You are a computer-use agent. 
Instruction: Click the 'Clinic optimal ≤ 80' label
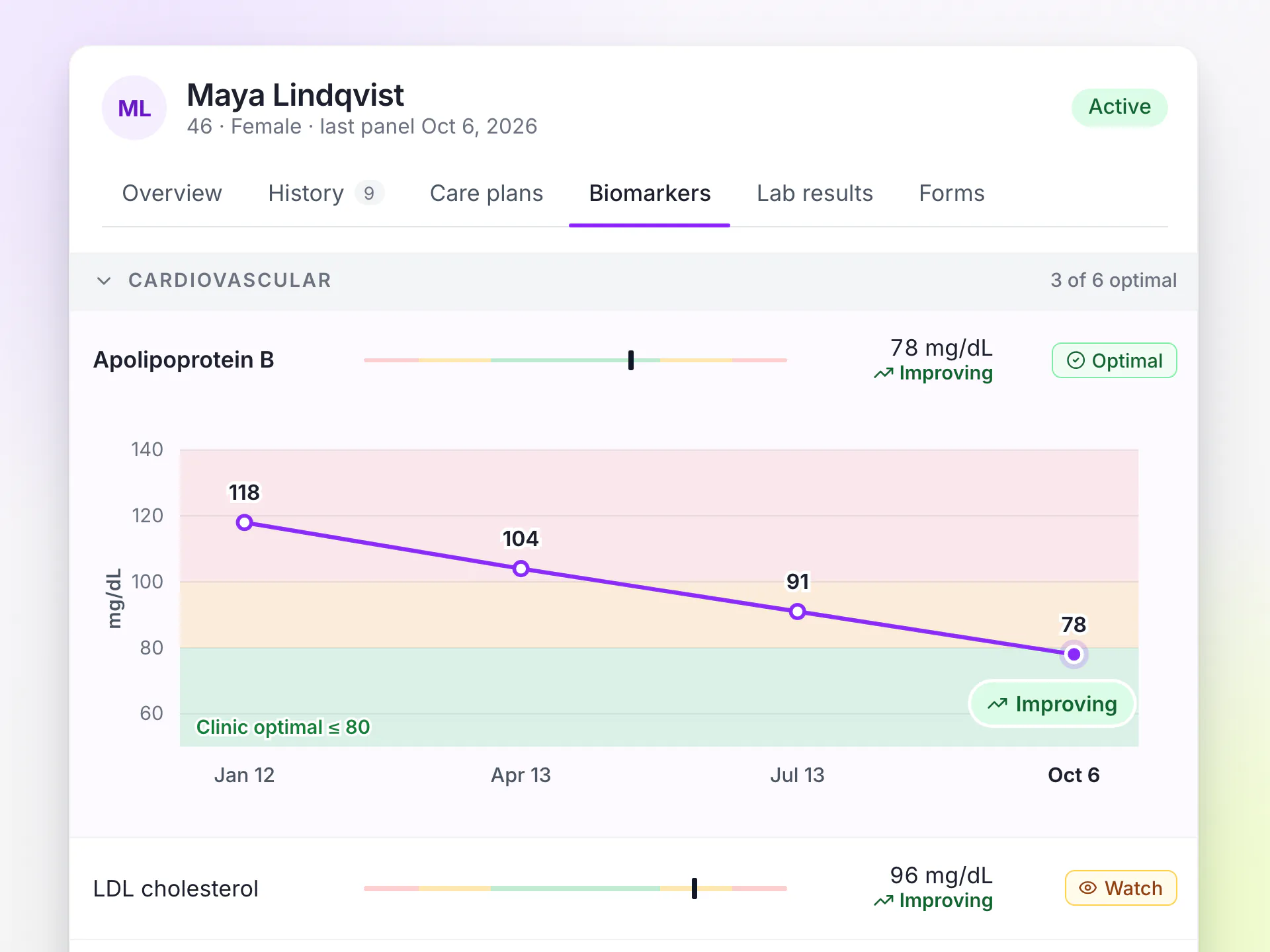tap(283, 727)
